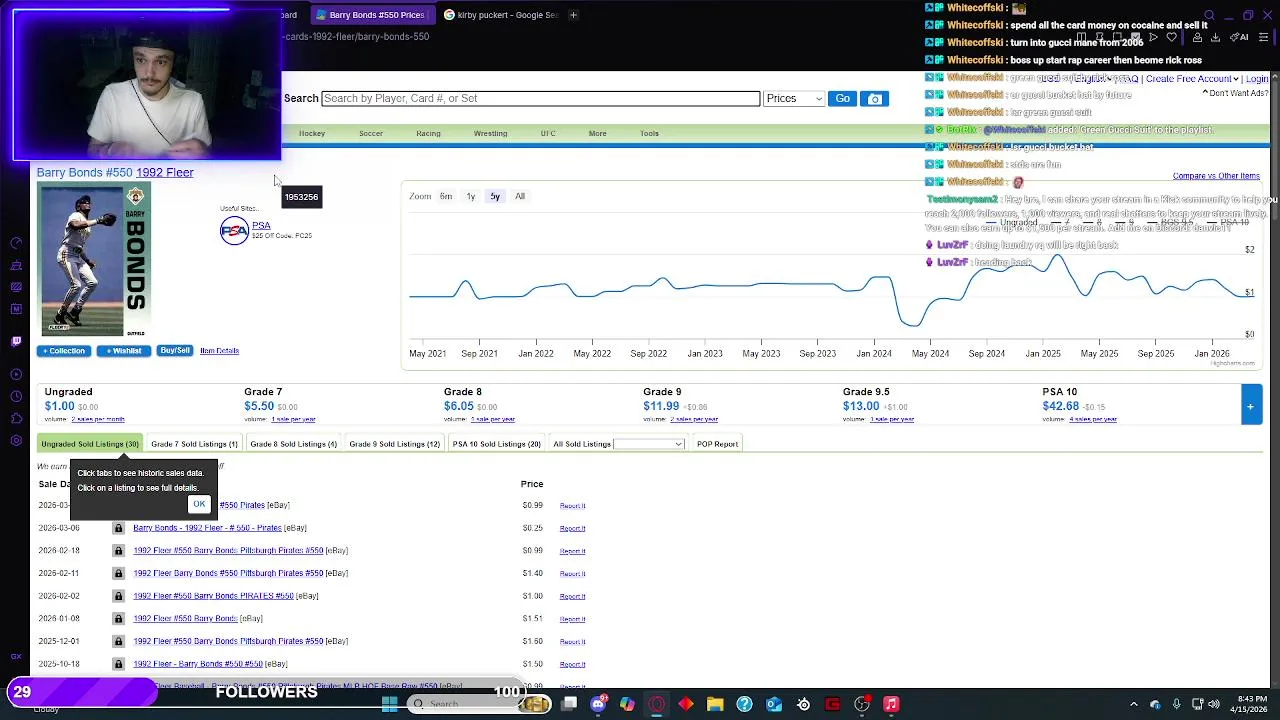This screenshot has height=720, width=1280.
Task: Open the UFC category
Action: (548, 133)
